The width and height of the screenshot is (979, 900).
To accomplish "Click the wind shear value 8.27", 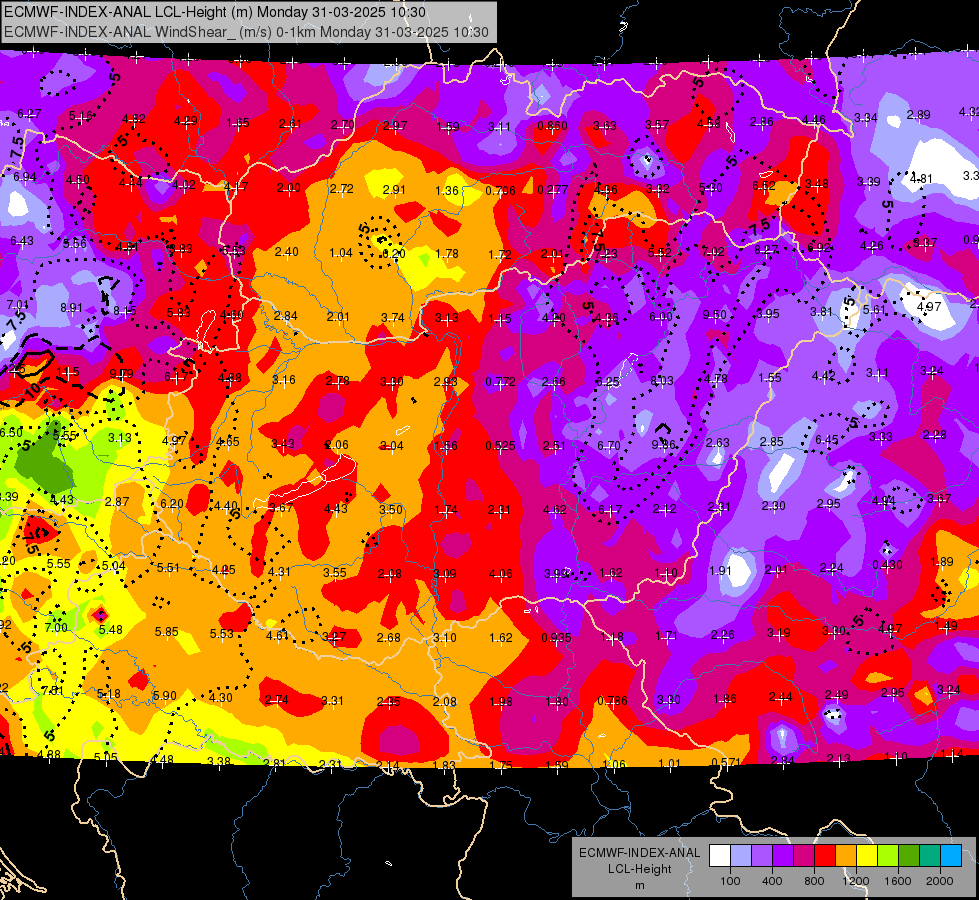I will [x=766, y=250].
